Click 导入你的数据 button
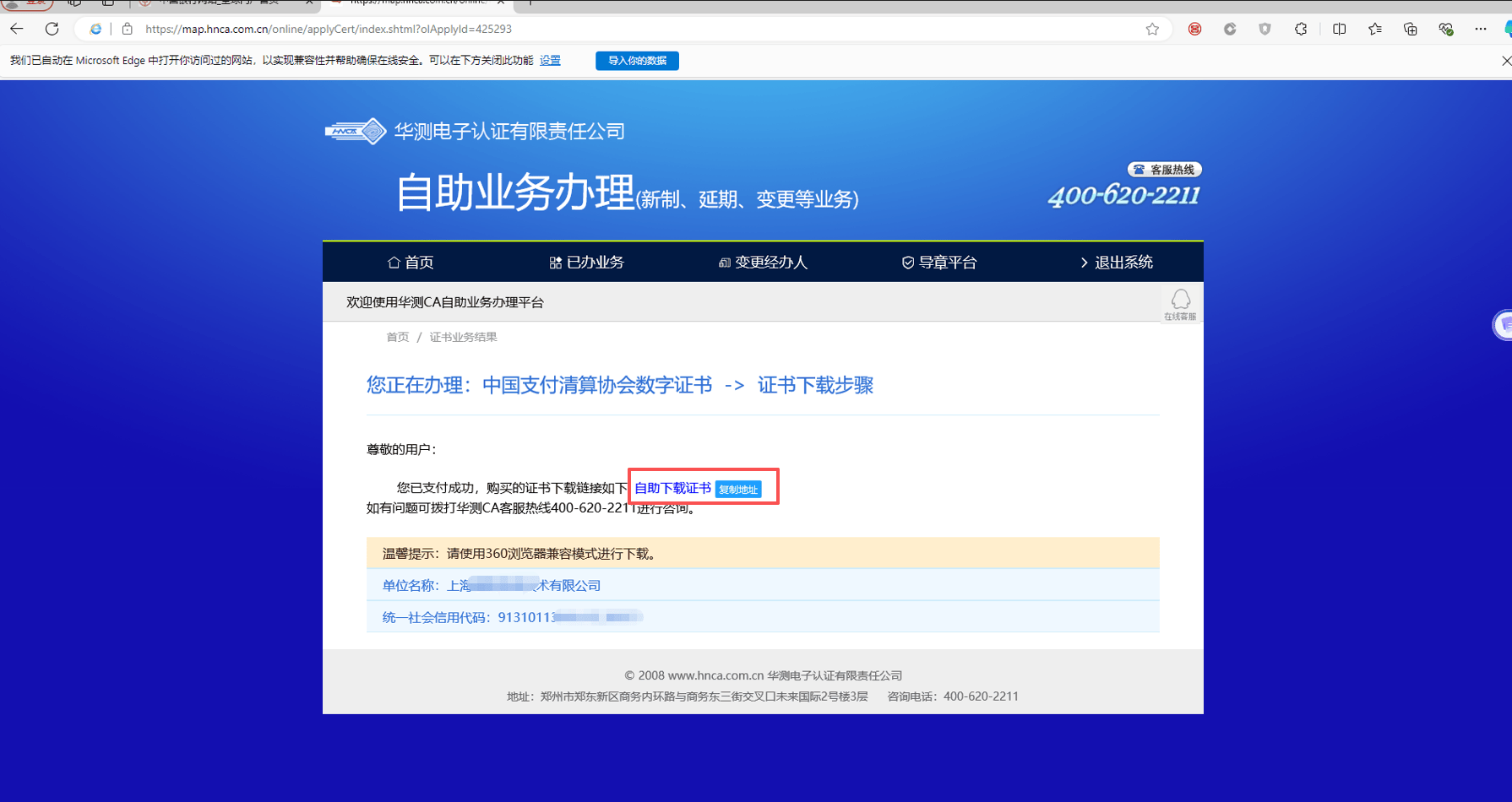Image resolution: width=1512 pixels, height=802 pixels. [x=637, y=61]
